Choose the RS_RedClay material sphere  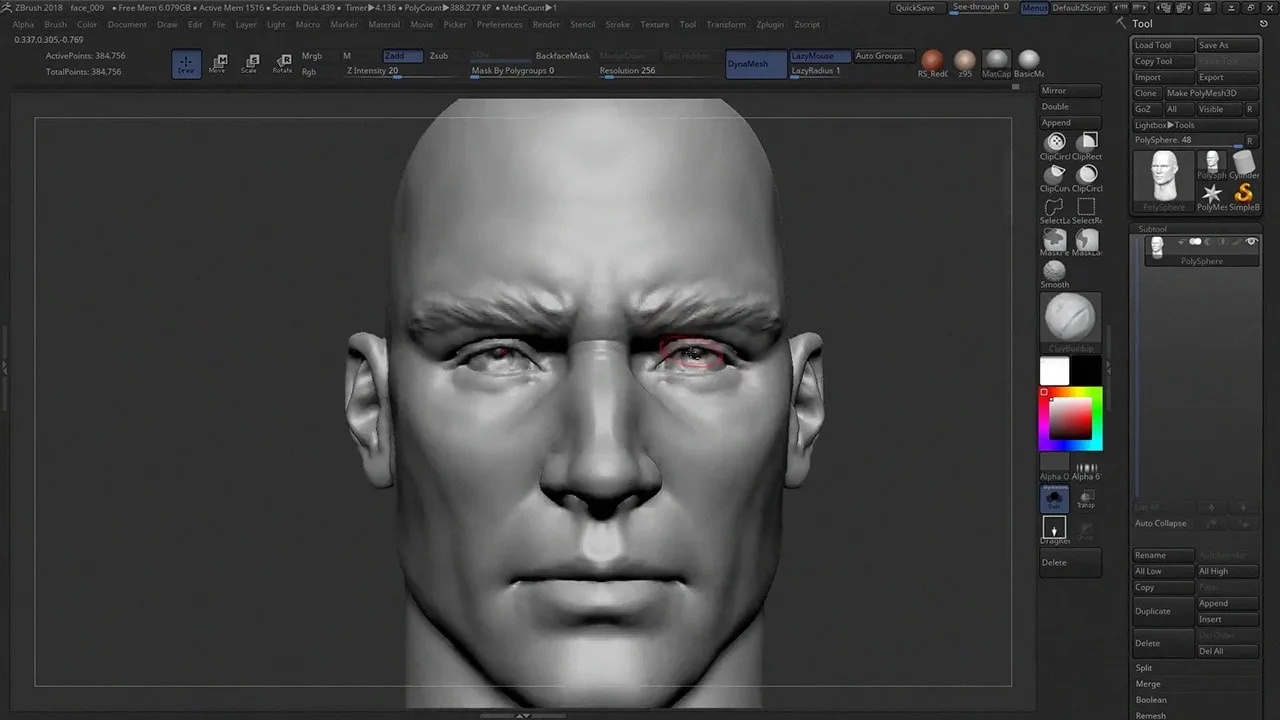pyautogui.click(x=932, y=62)
